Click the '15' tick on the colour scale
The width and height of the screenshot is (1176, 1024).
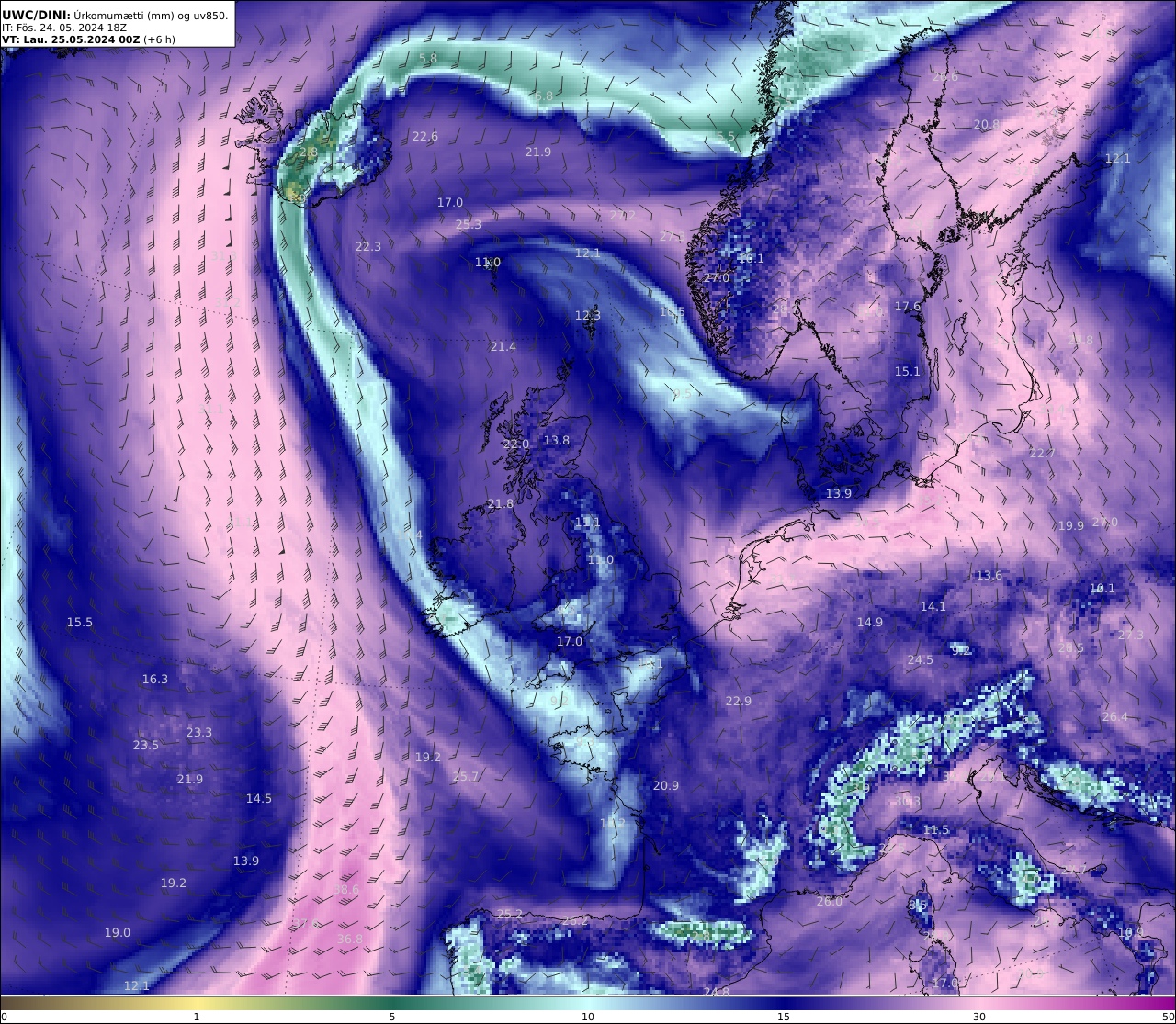pos(784,1017)
